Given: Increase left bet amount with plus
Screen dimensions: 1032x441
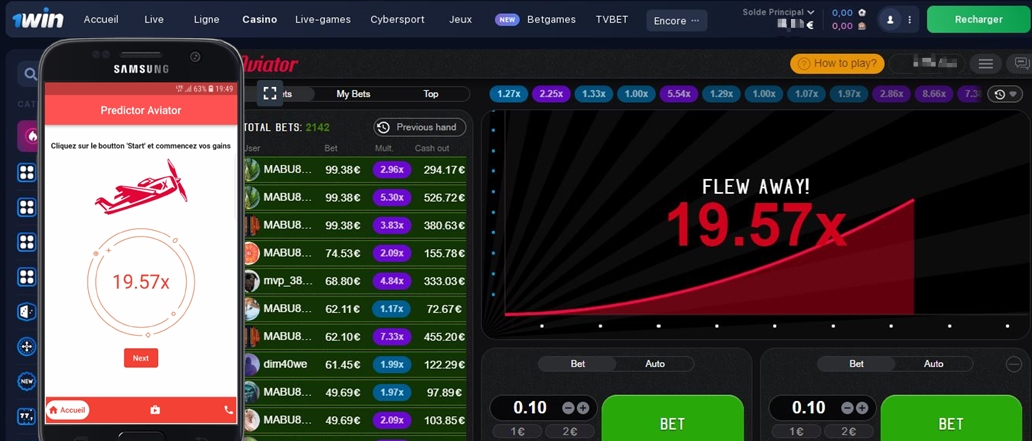Looking at the screenshot, I should (583, 408).
